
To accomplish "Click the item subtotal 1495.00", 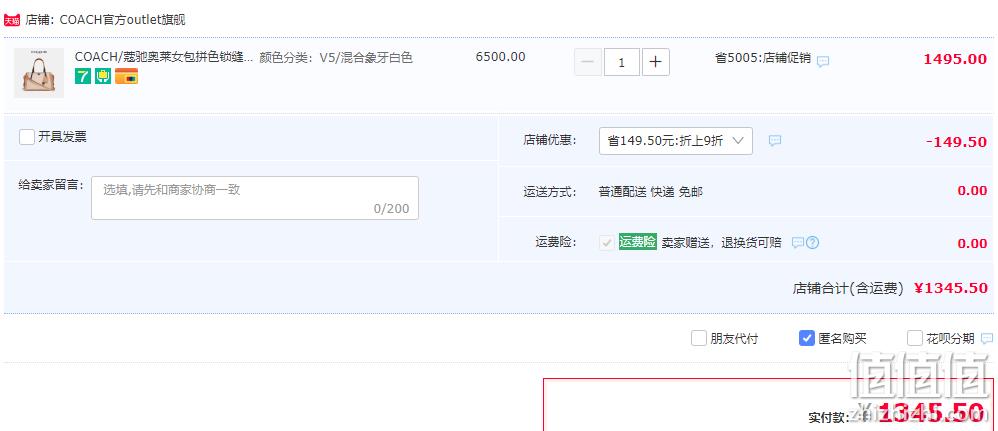I will pos(955,59).
